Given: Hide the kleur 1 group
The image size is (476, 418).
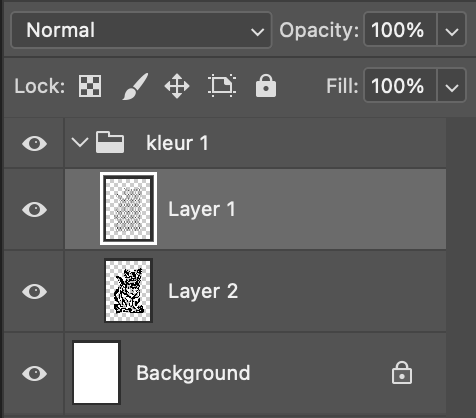Looking at the screenshot, I should point(34,143).
